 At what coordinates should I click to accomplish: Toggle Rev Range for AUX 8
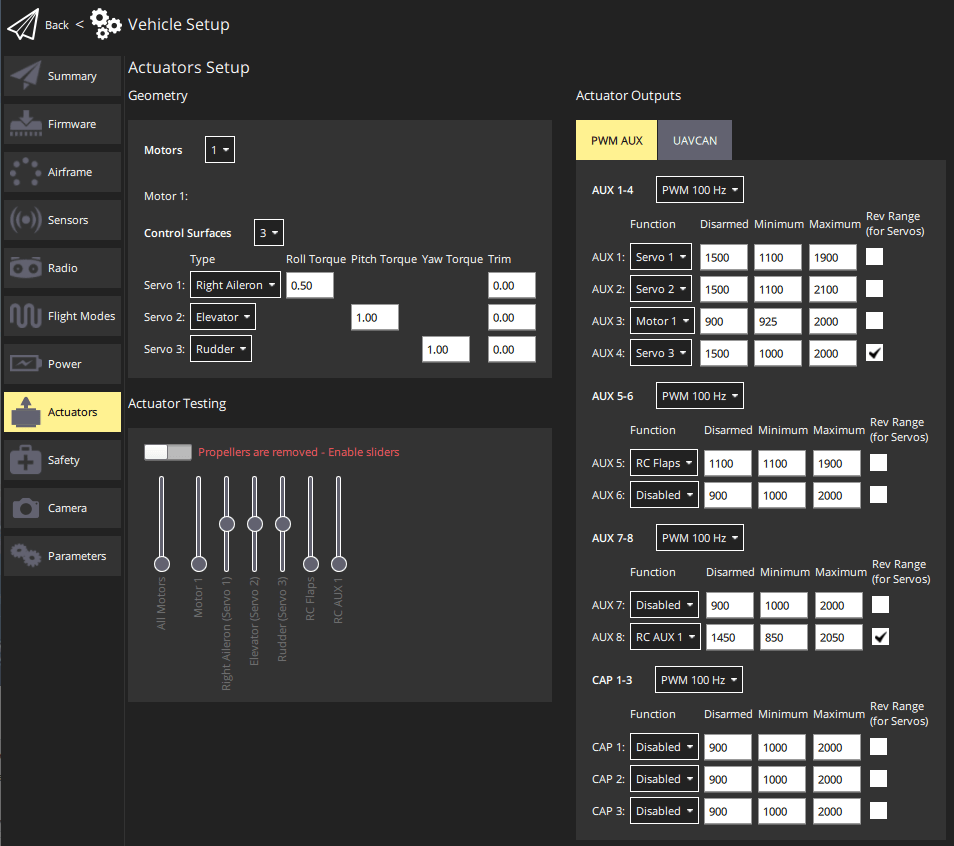click(880, 636)
